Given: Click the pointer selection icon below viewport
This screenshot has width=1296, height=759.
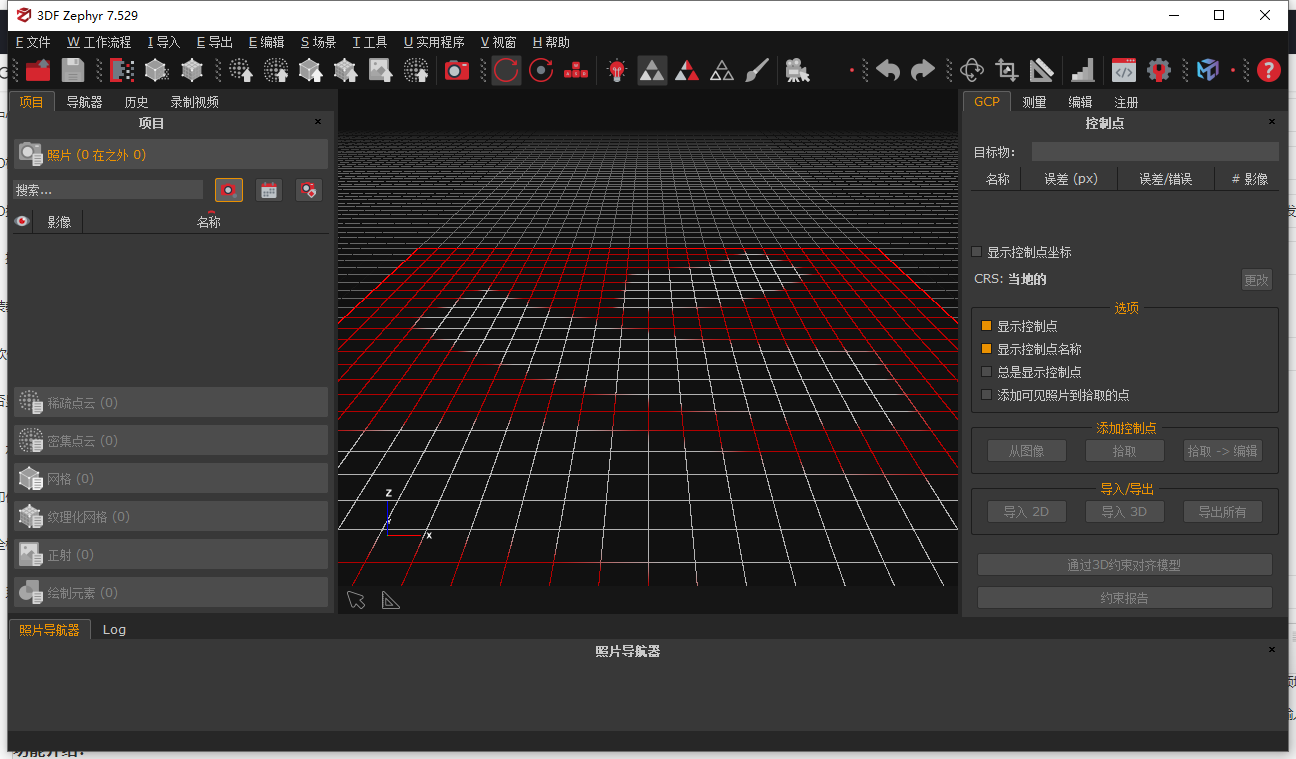Looking at the screenshot, I should tap(356, 599).
